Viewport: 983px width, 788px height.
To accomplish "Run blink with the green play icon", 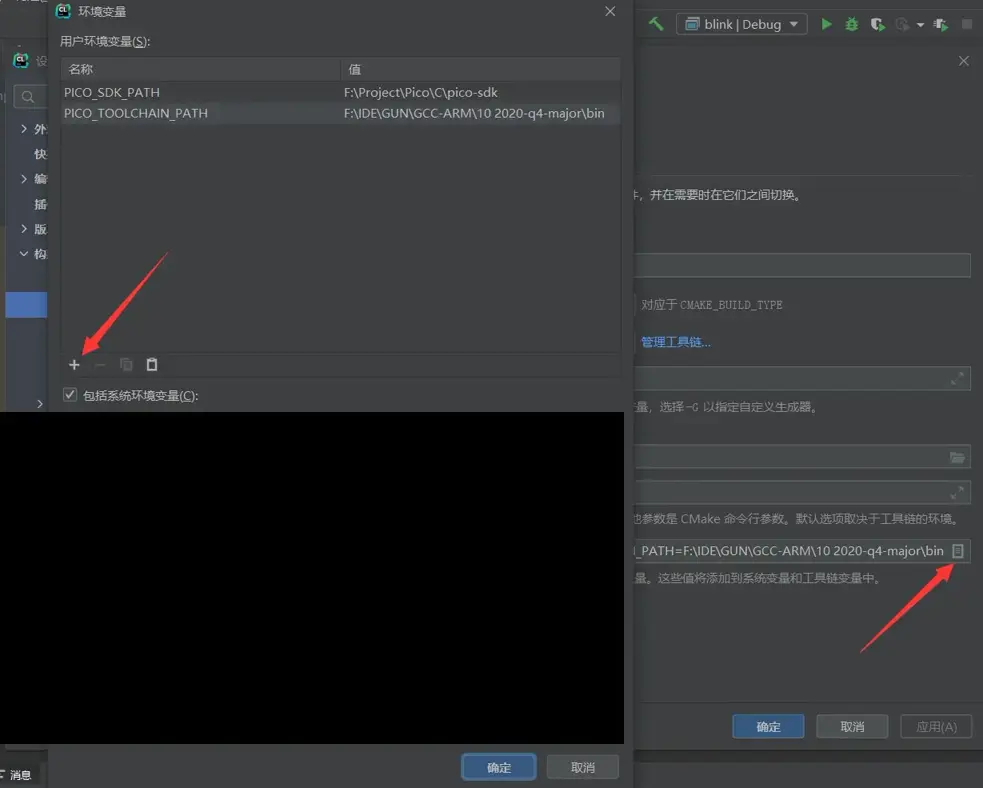I will click(x=826, y=24).
